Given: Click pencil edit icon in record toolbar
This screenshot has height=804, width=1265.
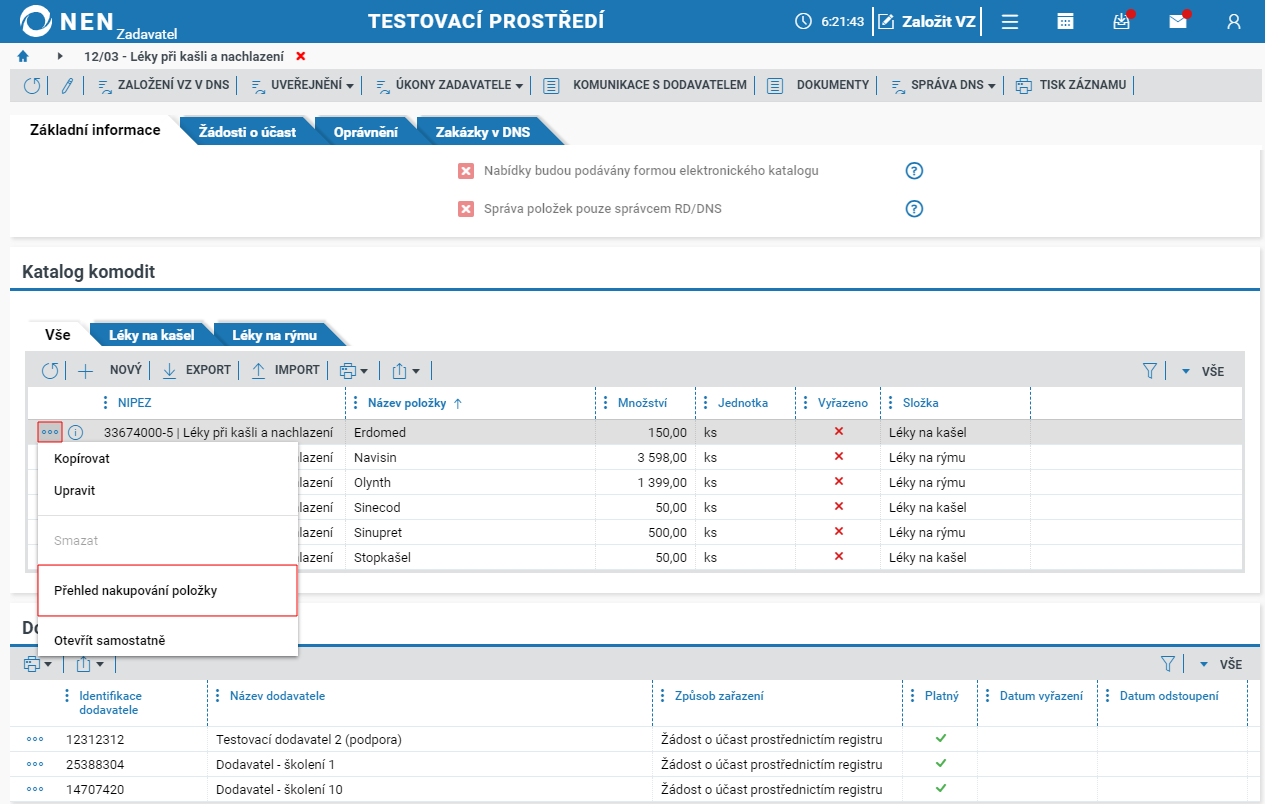Looking at the screenshot, I should [x=67, y=85].
